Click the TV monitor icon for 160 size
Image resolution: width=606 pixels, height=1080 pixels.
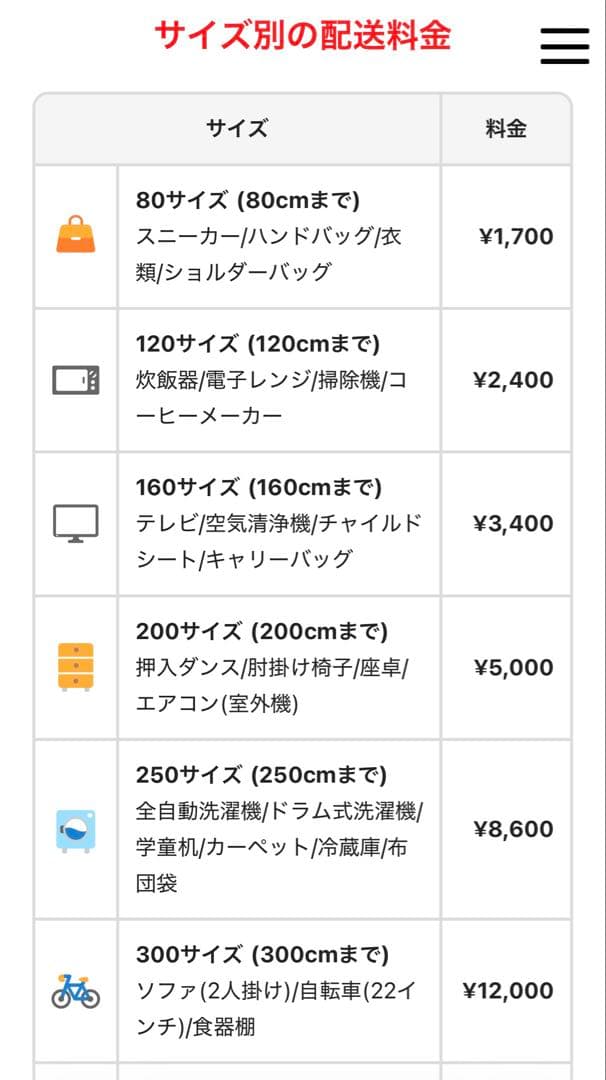[x=75, y=523]
